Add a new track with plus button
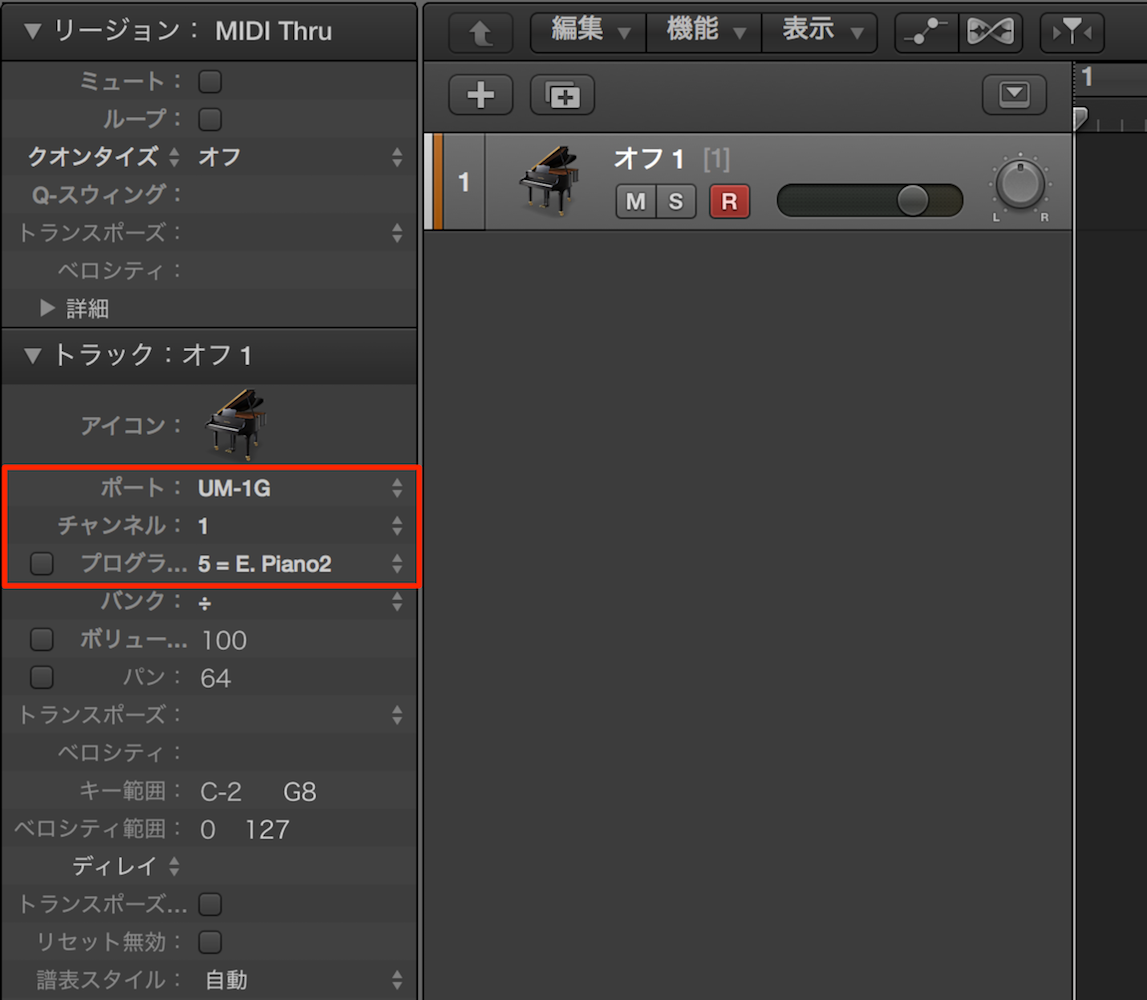1147x1000 pixels. (x=481, y=95)
